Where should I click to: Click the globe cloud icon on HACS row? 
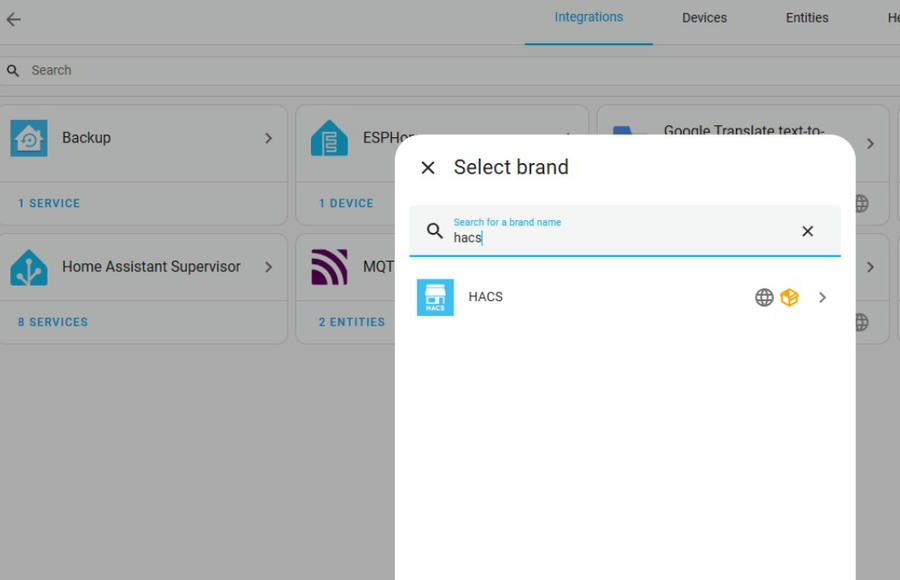pyautogui.click(x=764, y=297)
